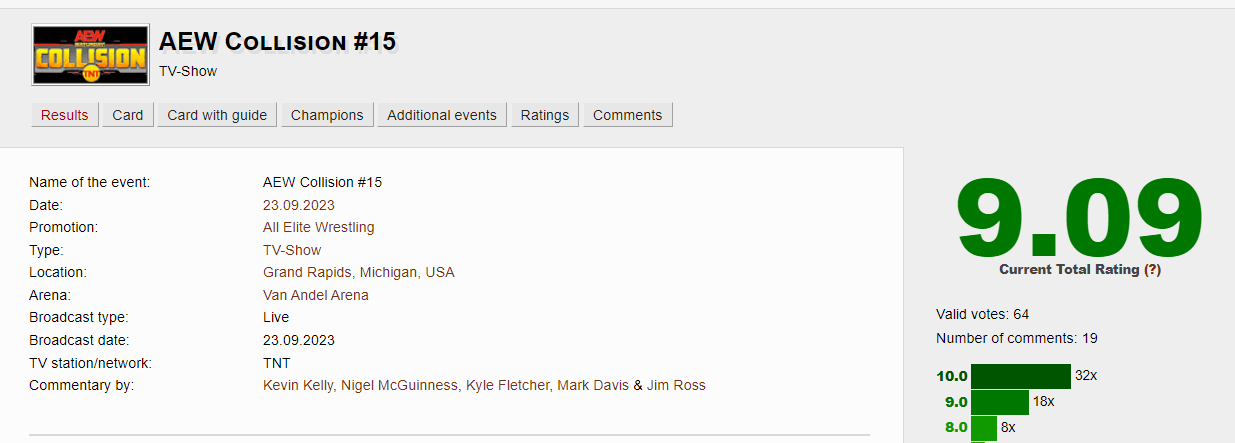
Task: Open the Grand Rapids, Michigan, USA location link
Action: (359, 272)
